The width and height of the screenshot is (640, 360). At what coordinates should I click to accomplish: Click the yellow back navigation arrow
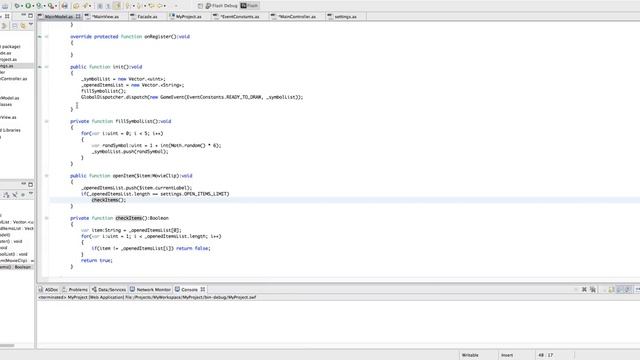(x=151, y=6)
